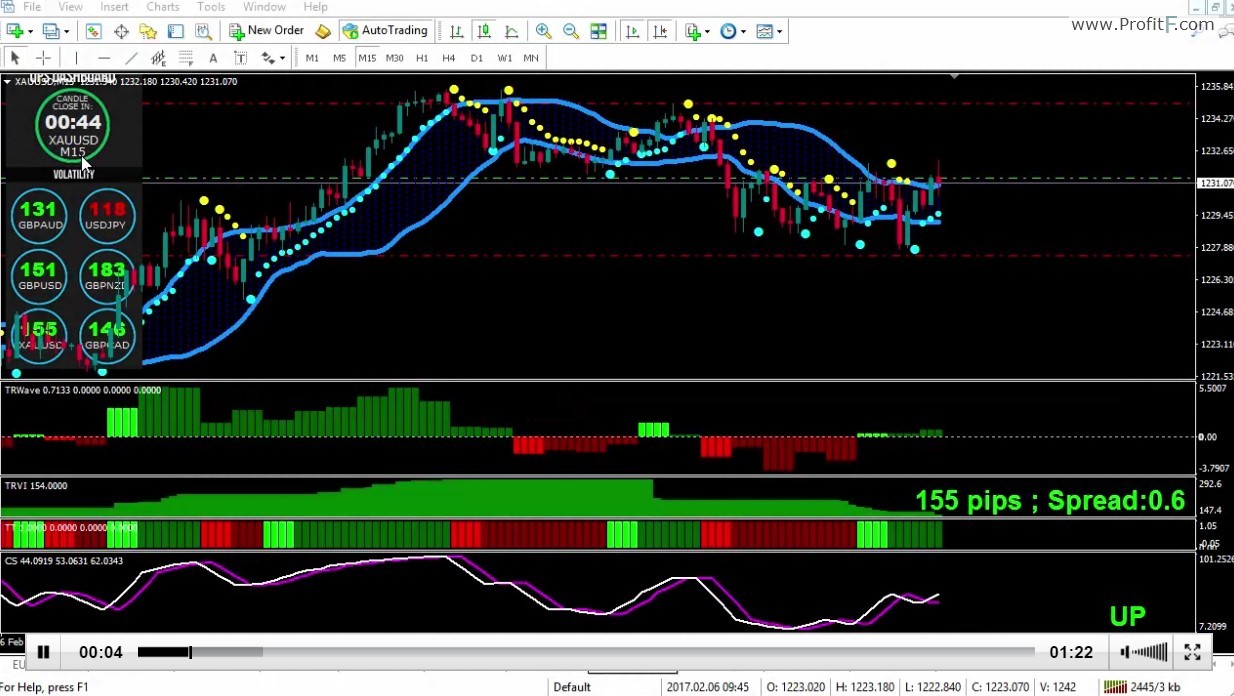Open the Navigator folder-star icon
The height and width of the screenshot is (696, 1234).
click(148, 31)
